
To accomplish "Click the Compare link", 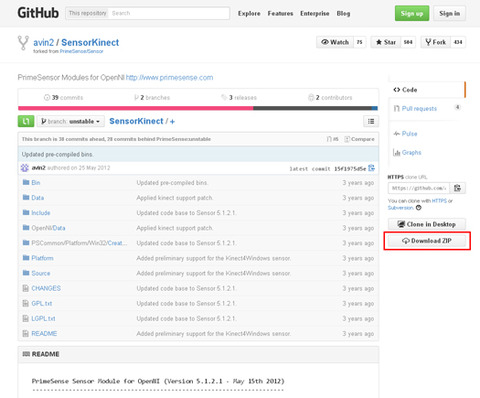I will tap(359, 139).
